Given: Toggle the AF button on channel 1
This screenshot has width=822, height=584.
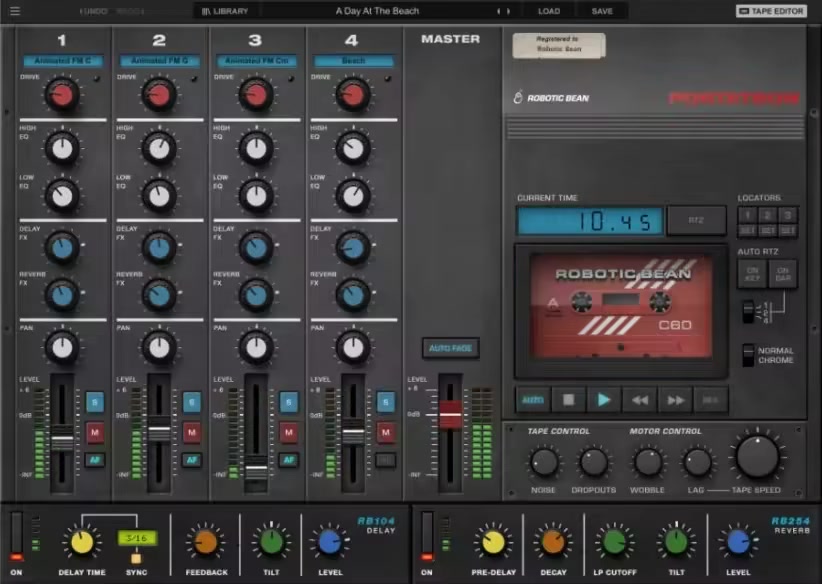Looking at the screenshot, I should pyautogui.click(x=95, y=460).
